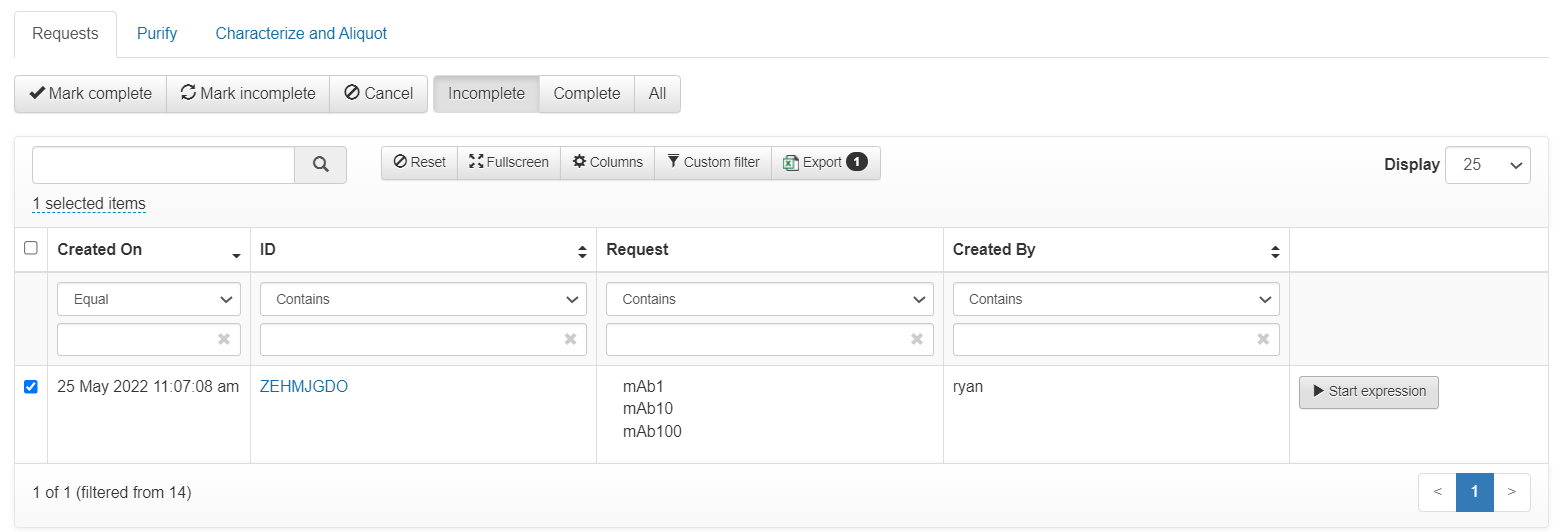Open the Columns gear settings

(x=607, y=162)
